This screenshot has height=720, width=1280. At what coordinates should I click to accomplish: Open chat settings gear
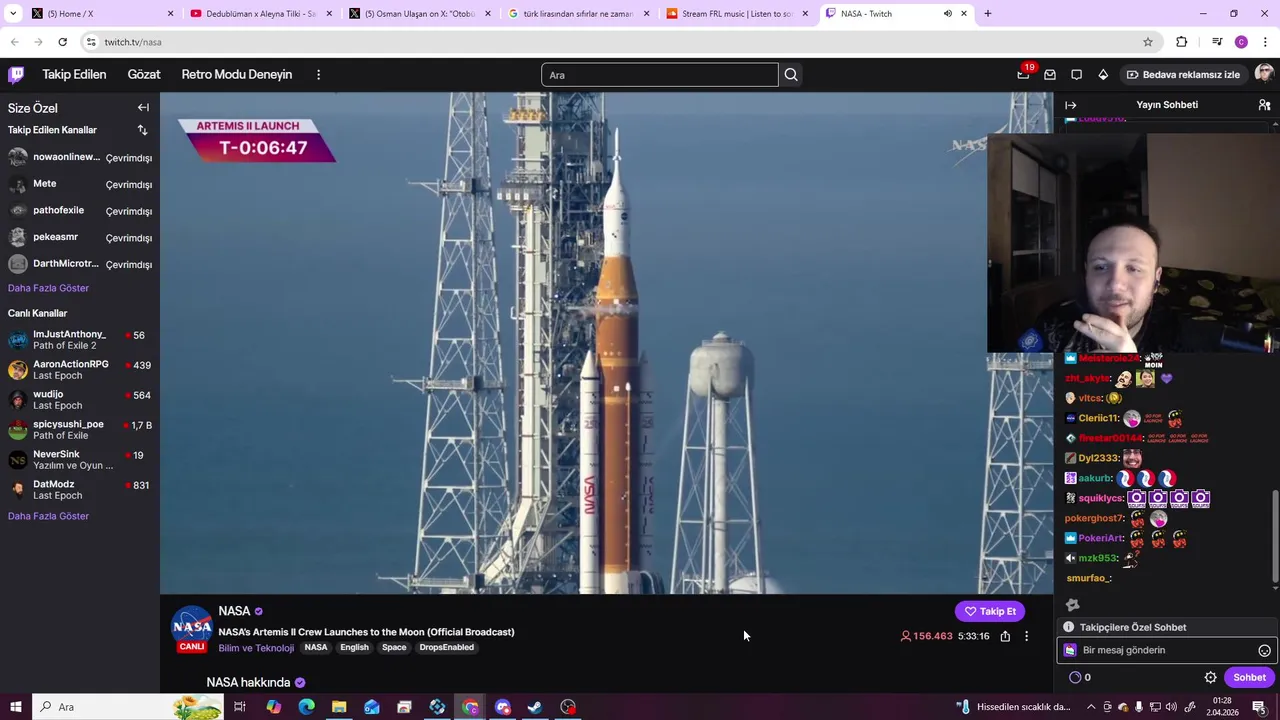tap(1210, 677)
